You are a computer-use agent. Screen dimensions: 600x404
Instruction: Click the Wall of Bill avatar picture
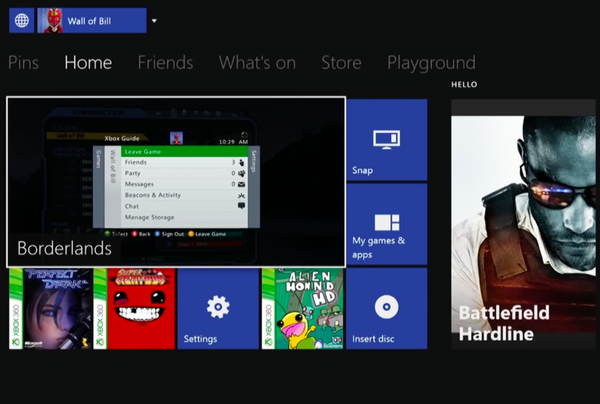pos(50,20)
